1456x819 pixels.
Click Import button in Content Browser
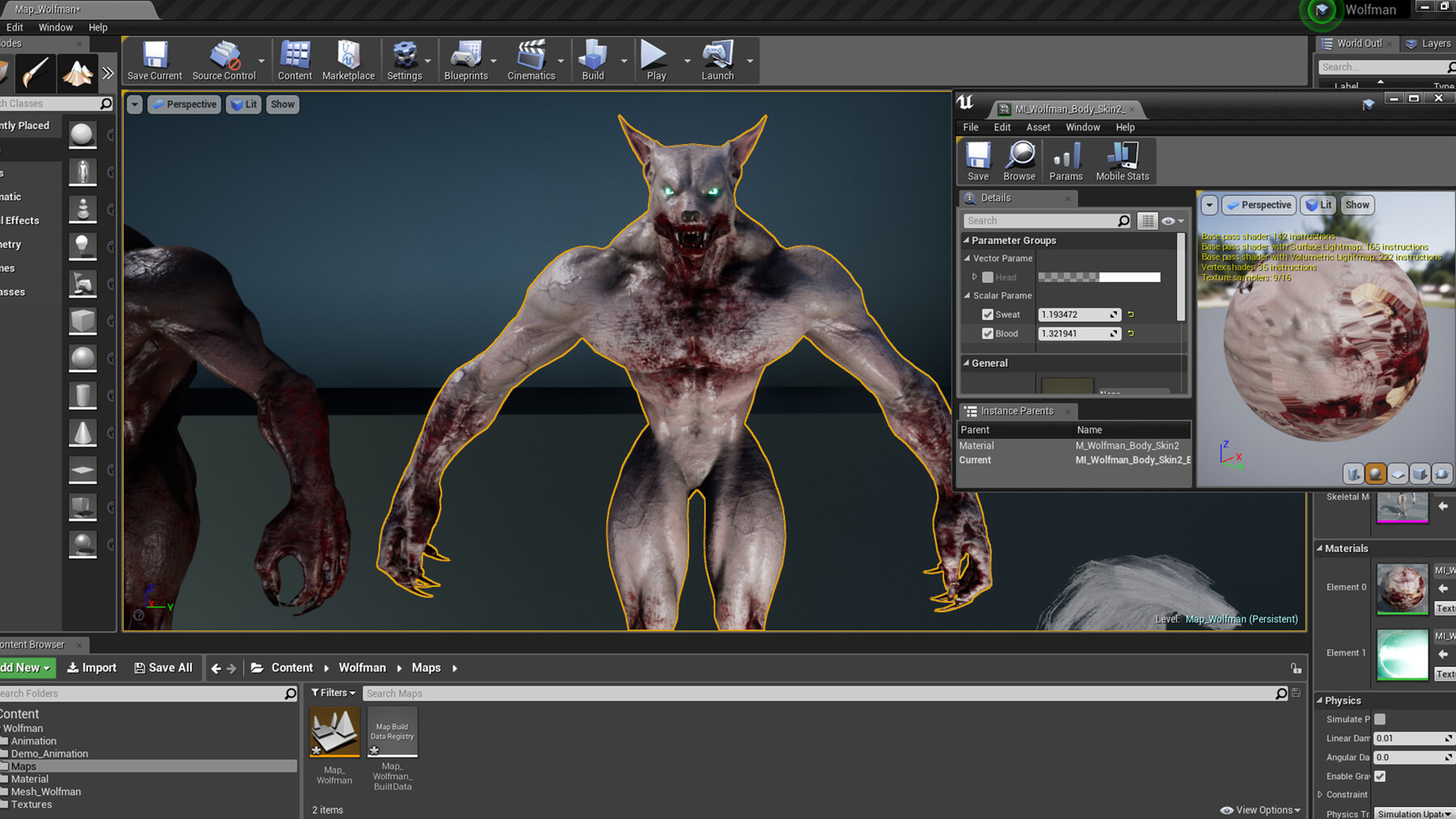pyautogui.click(x=91, y=668)
